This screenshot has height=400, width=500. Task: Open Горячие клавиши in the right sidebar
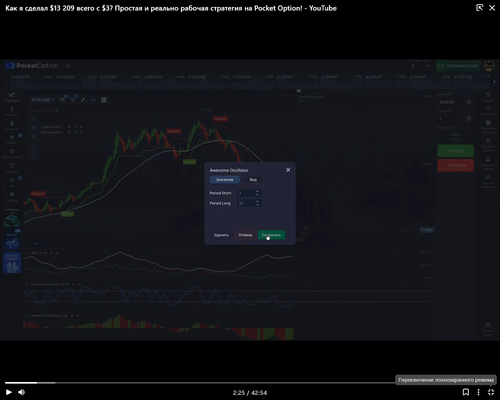coord(488,182)
